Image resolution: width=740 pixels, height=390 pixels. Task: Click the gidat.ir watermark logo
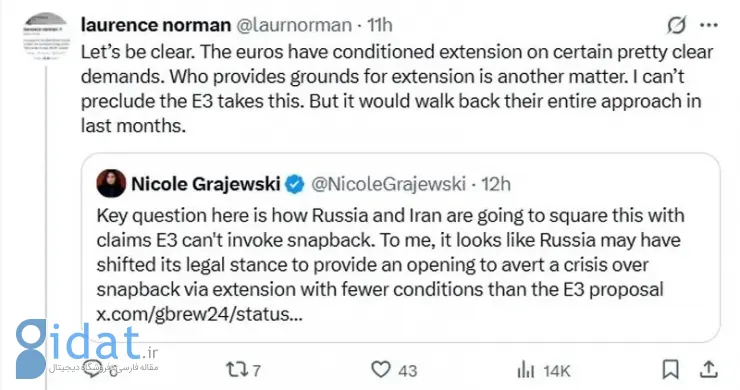coord(86,348)
